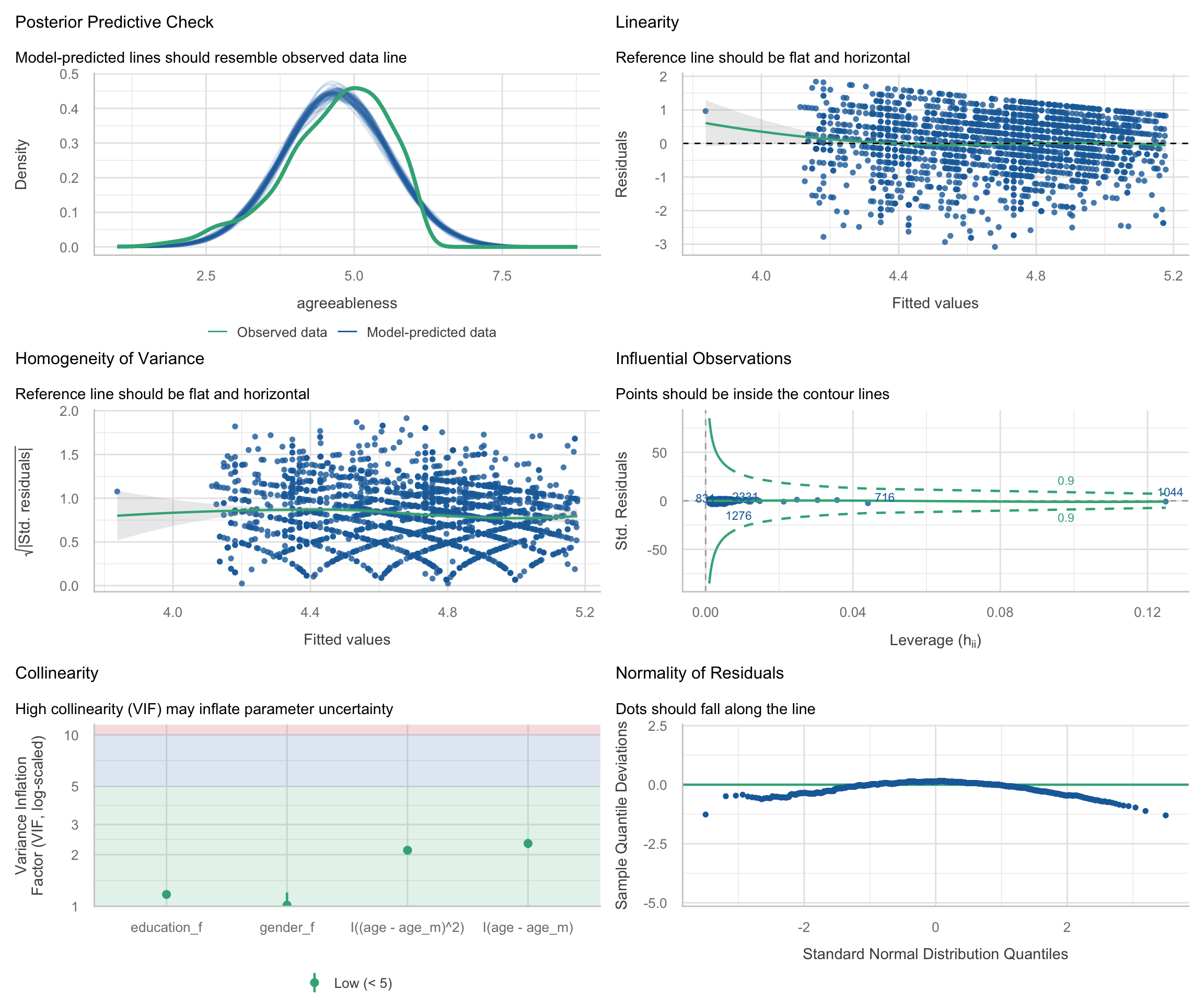The height and width of the screenshot is (1003, 1204).
Task: Select observation label 1044 in influence plot
Action: [x=1170, y=492]
